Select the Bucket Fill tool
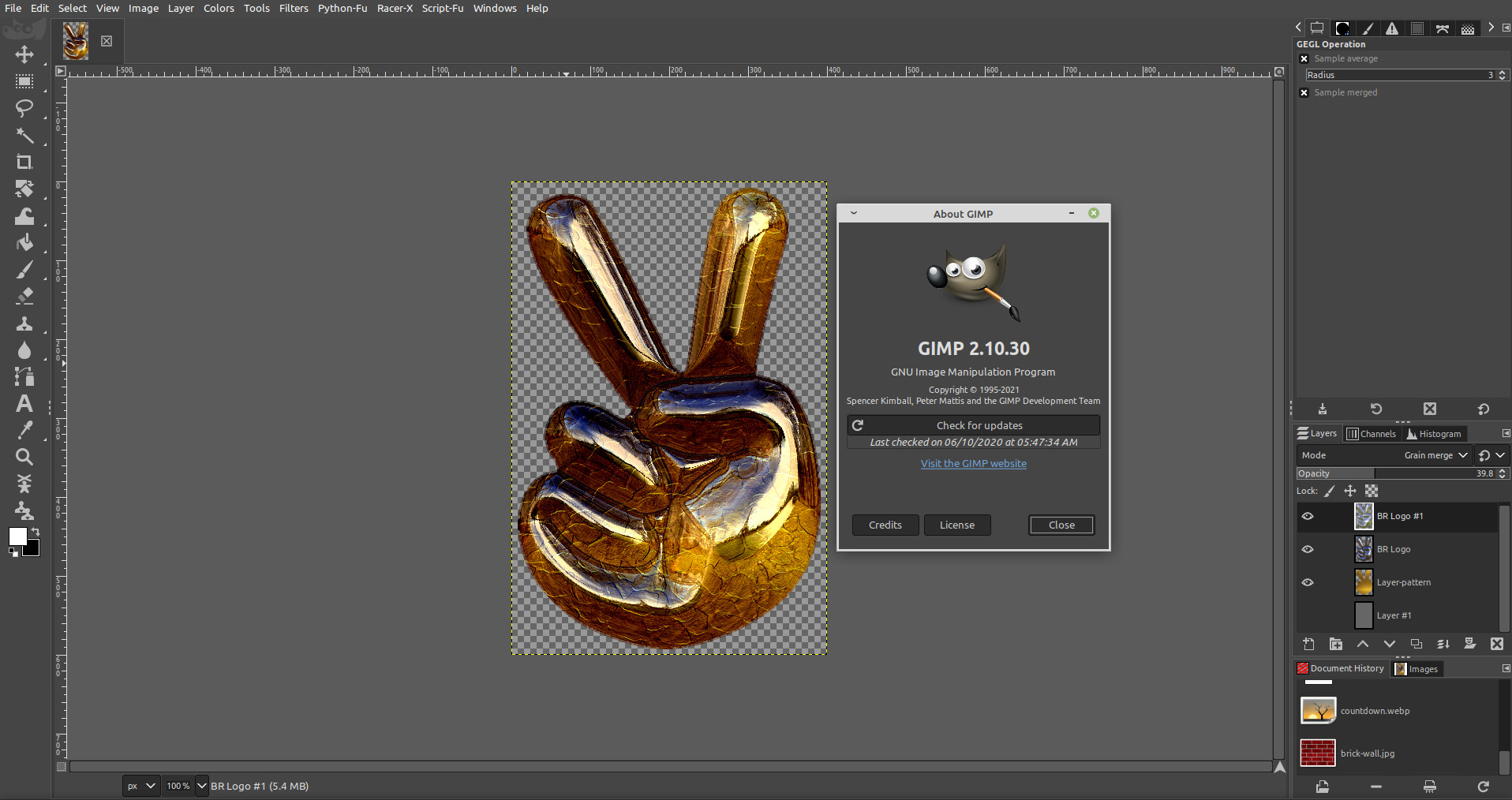This screenshot has width=1512, height=800. pos(24,242)
